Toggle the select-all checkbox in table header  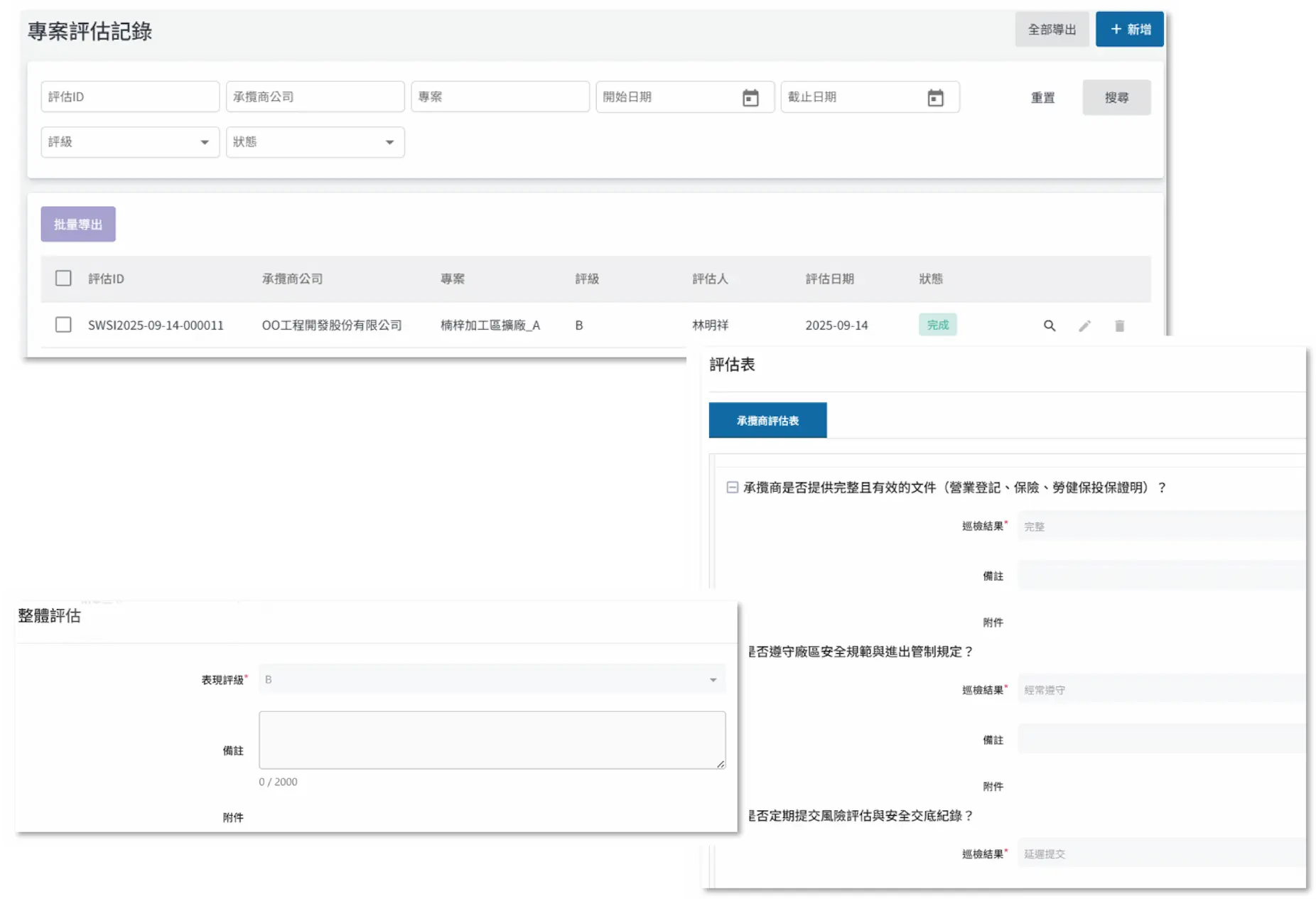[x=63, y=278]
